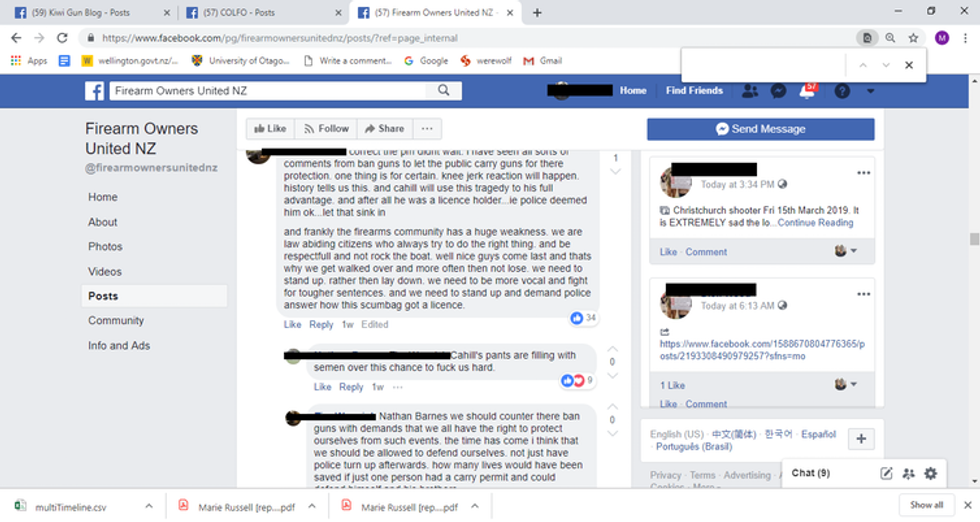
Task: Click the Quick Help question mark icon
Action: [842, 91]
